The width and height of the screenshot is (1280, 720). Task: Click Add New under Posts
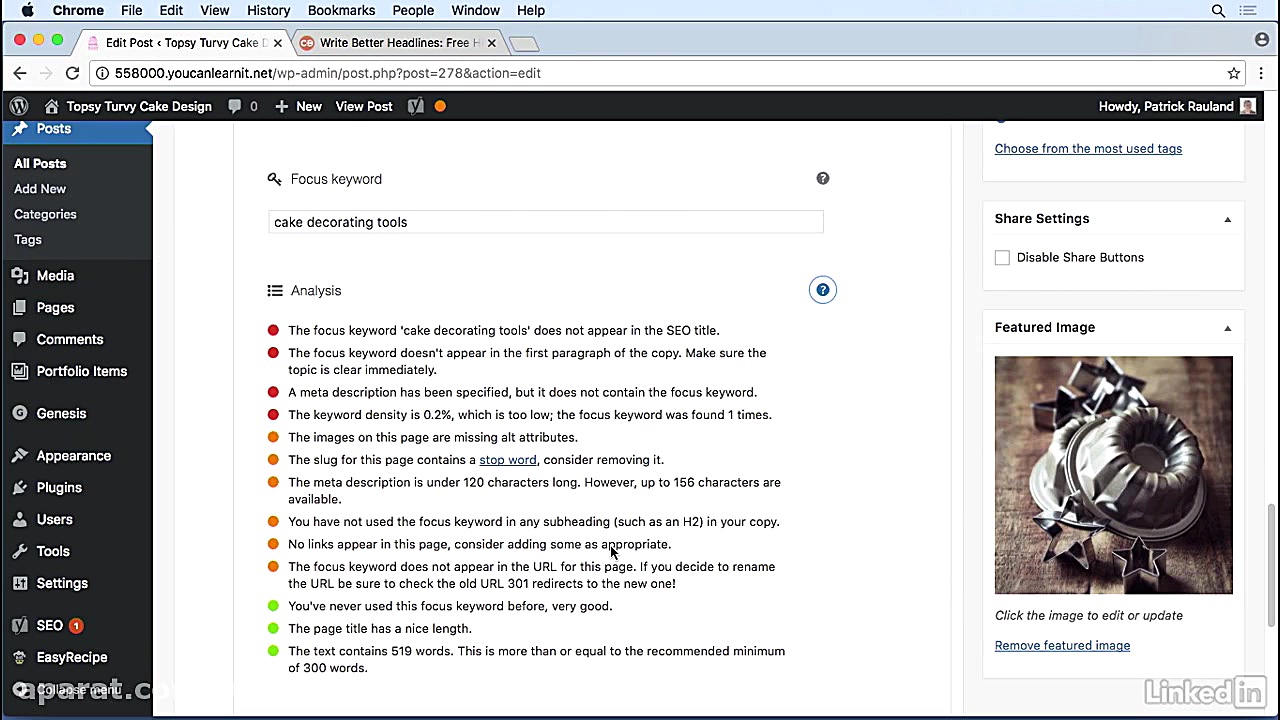point(40,189)
